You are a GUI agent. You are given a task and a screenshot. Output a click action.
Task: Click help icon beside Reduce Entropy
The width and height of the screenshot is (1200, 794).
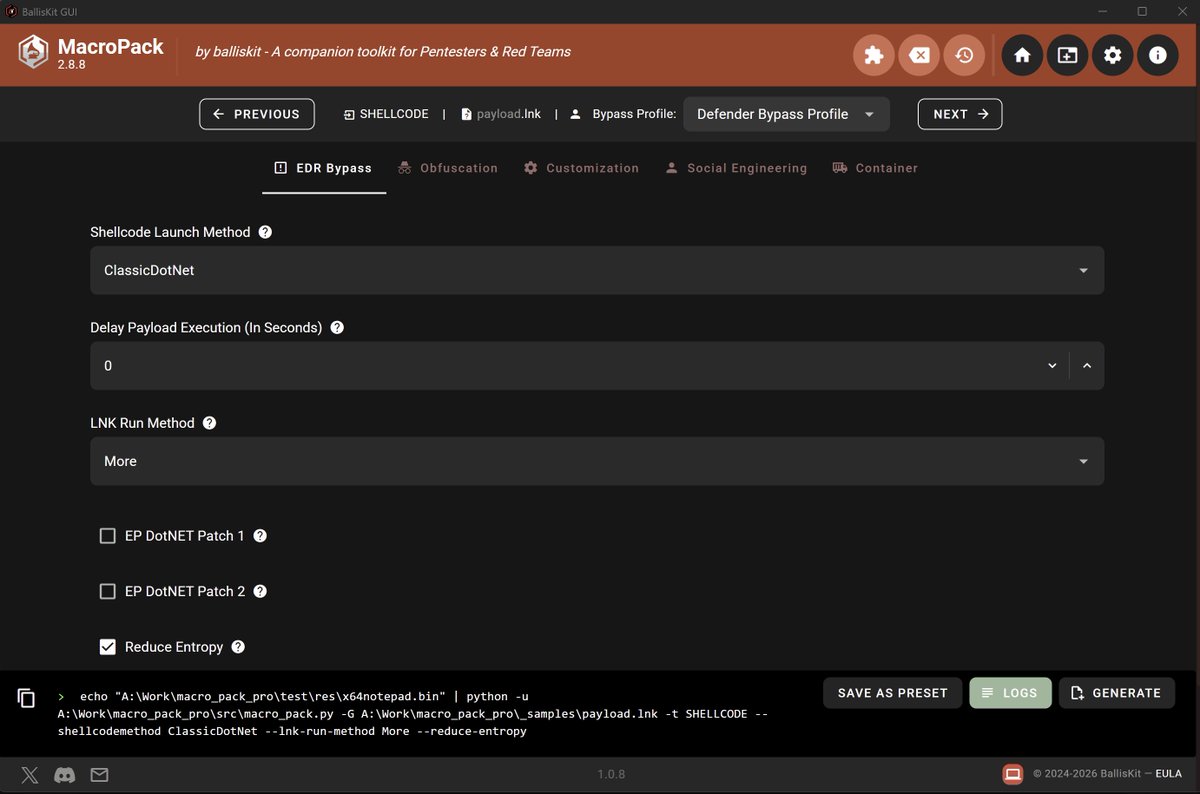[238, 647]
